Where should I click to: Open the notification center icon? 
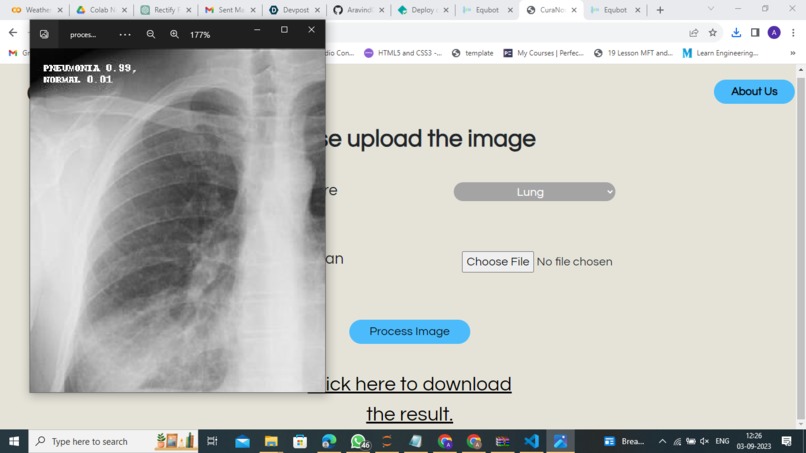(786, 441)
